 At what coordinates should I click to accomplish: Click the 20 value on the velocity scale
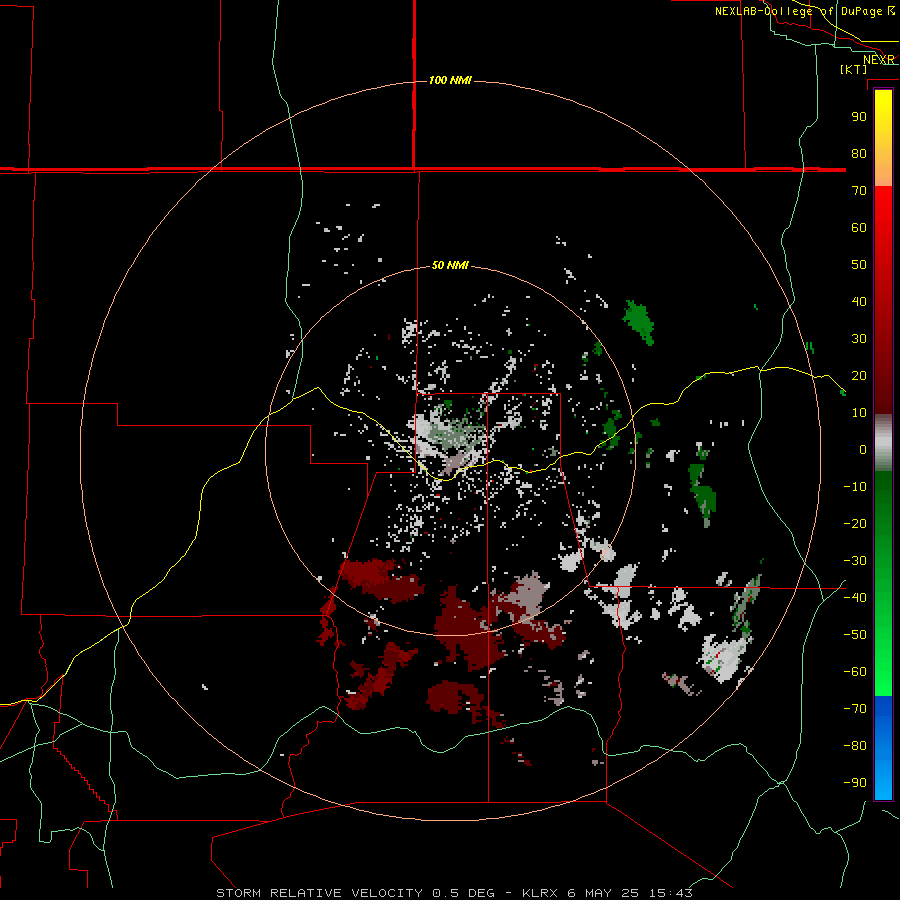[859, 375]
